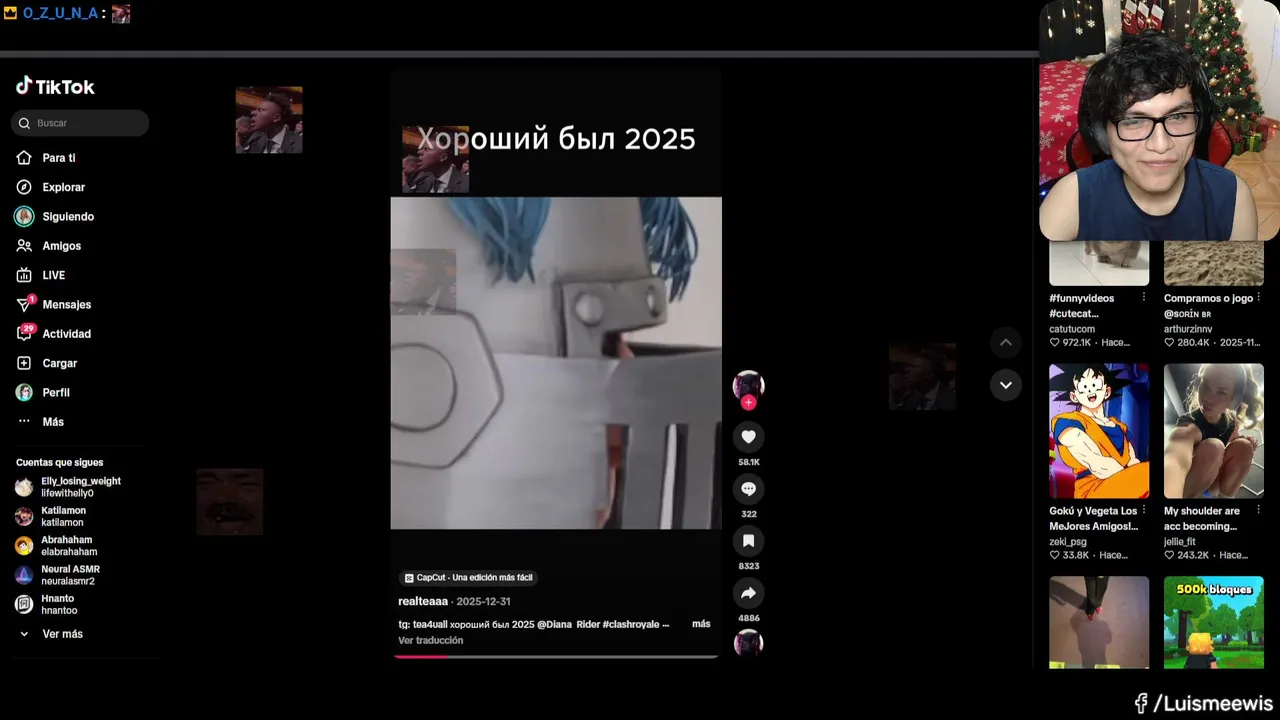Open the Katilamon account
1280x720 pixels.
pos(50,516)
